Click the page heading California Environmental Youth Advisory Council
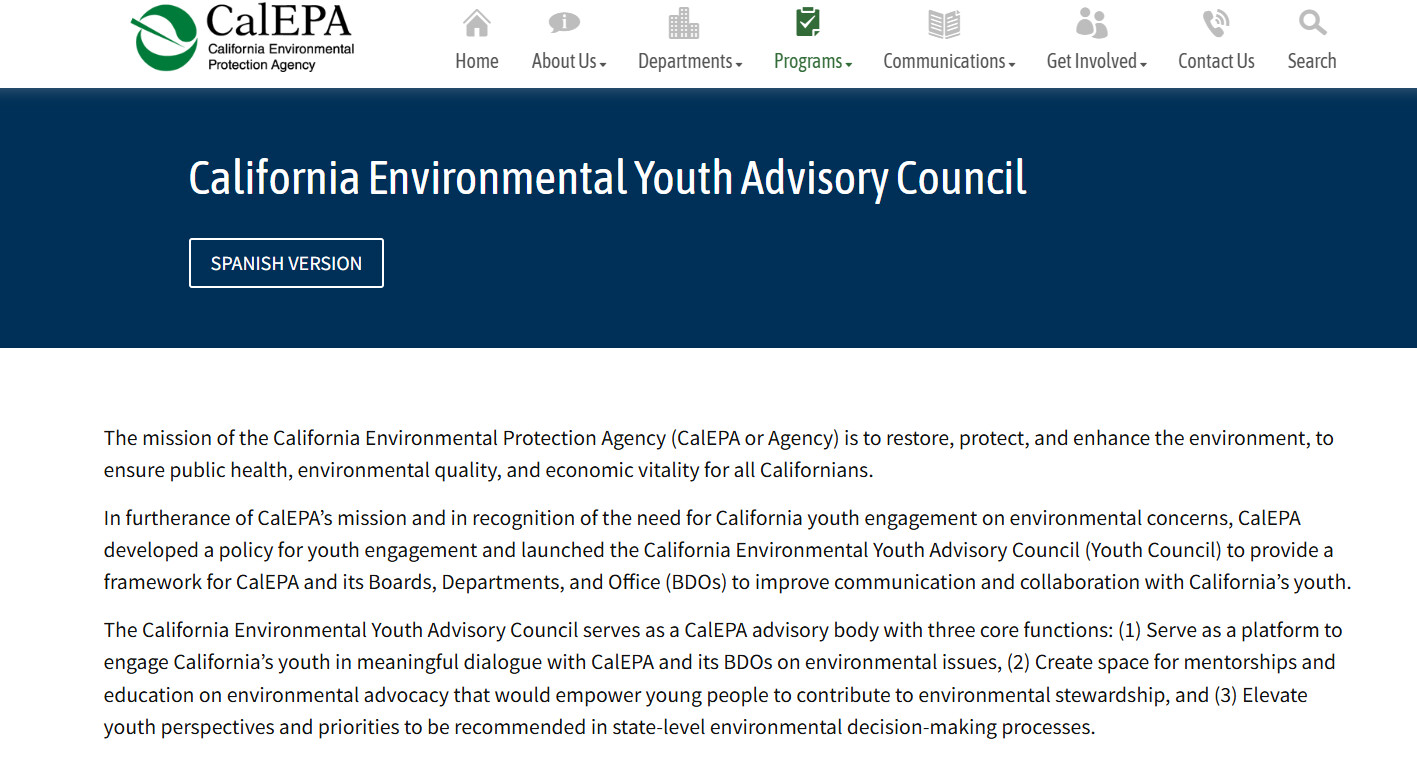 (608, 178)
